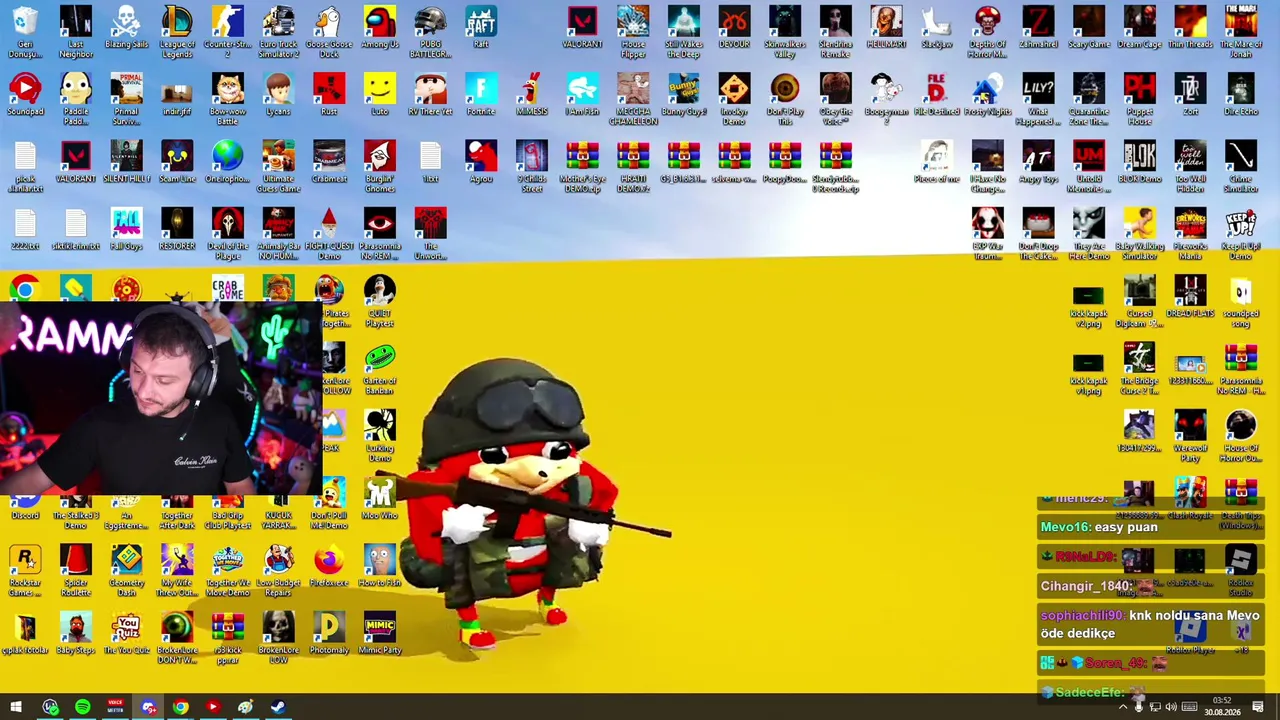Select the Mother's Eye DEMO.zip archive
Image resolution: width=1280 pixels, height=720 pixels.
(582, 166)
